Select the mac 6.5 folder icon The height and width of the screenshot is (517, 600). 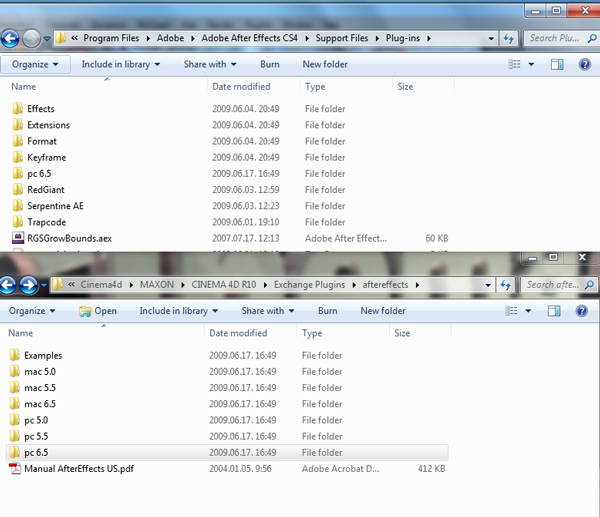coord(15,404)
